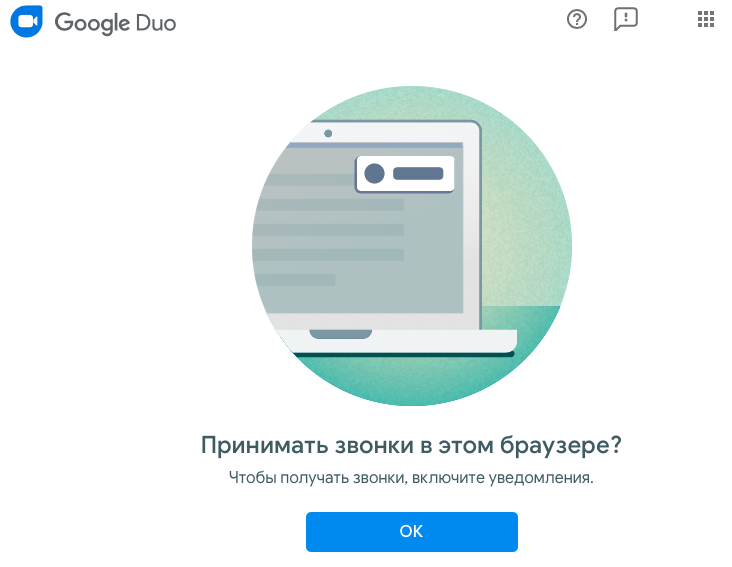Open Help via the question mark icon

[x=577, y=20]
